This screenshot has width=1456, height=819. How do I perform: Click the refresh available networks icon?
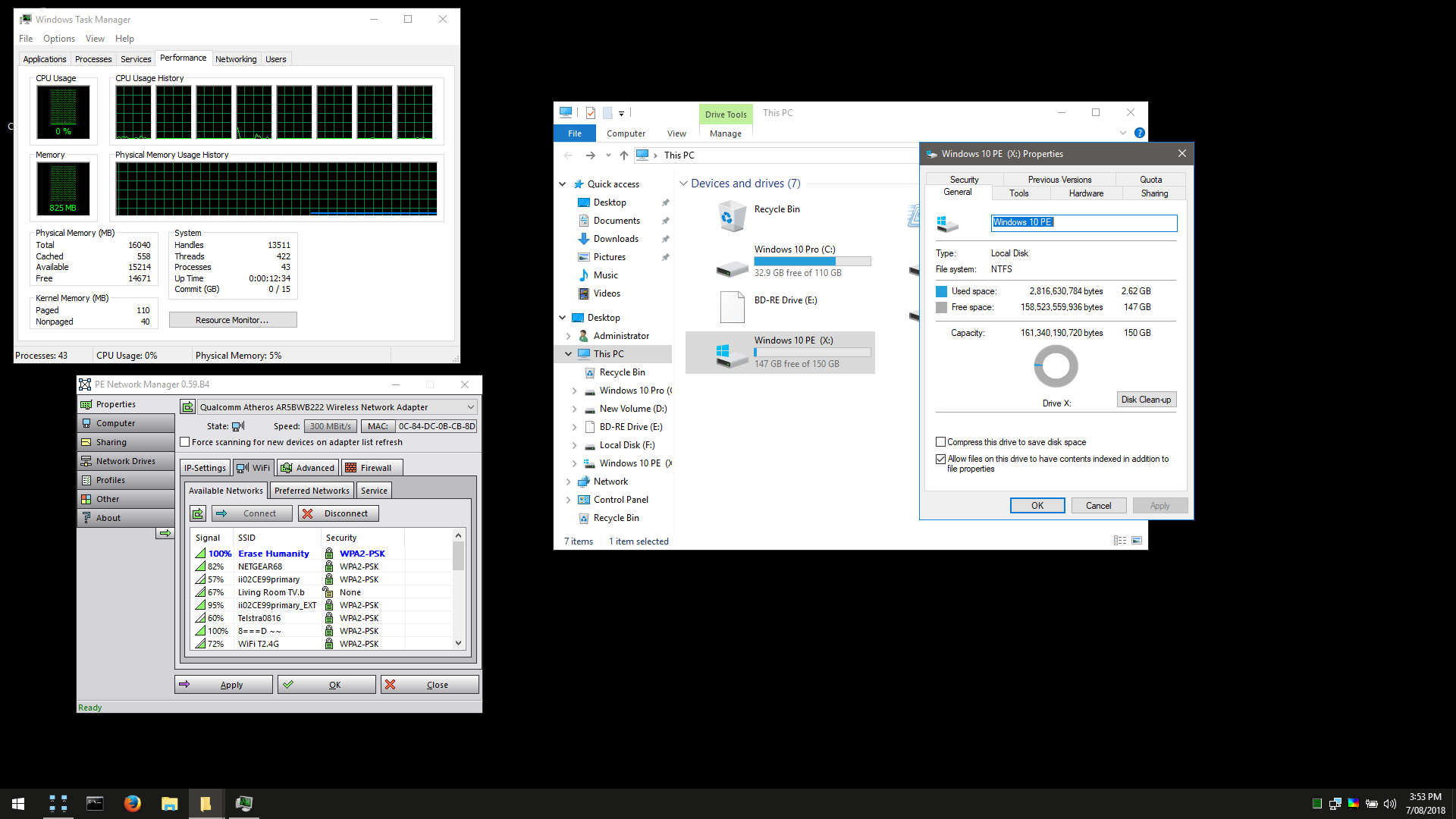tap(198, 513)
